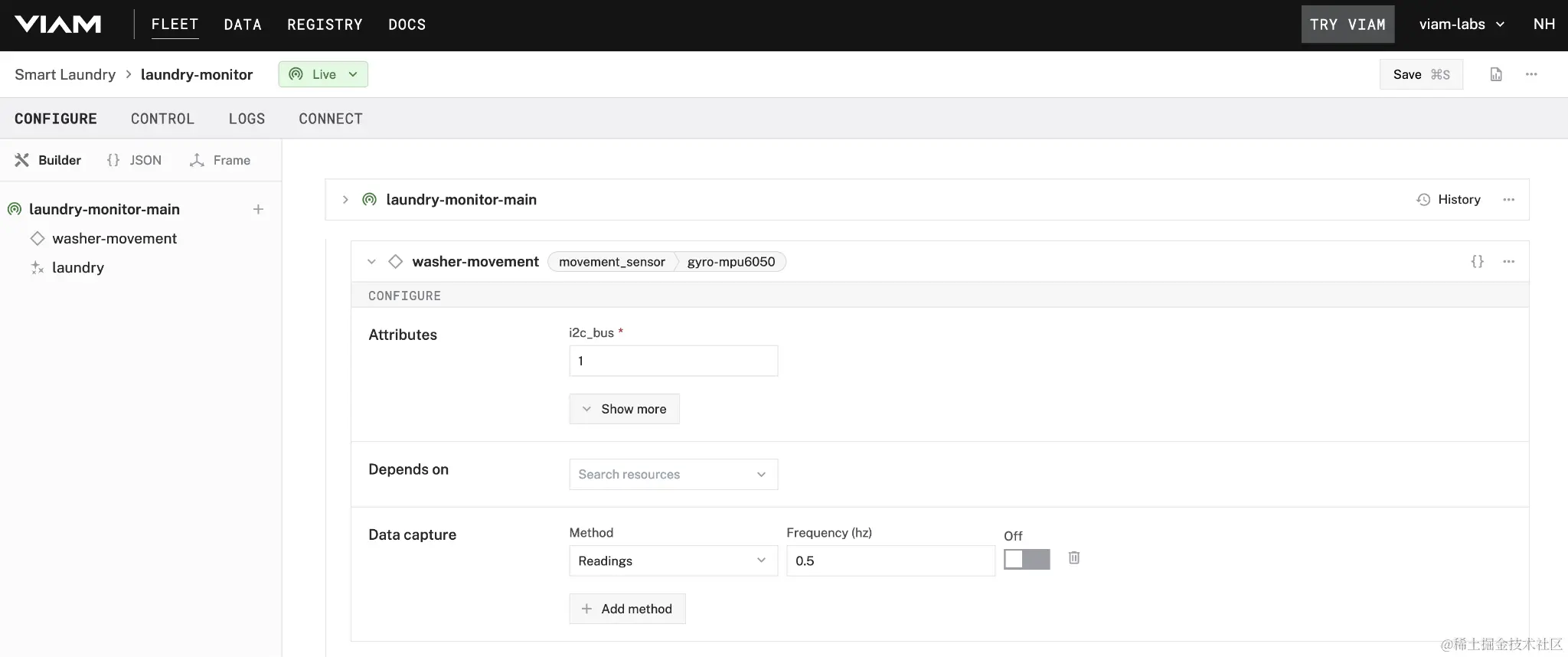Click the sparkle icon beside sidebar laundry
Screen dimensions: 1568x657
pos(37,267)
